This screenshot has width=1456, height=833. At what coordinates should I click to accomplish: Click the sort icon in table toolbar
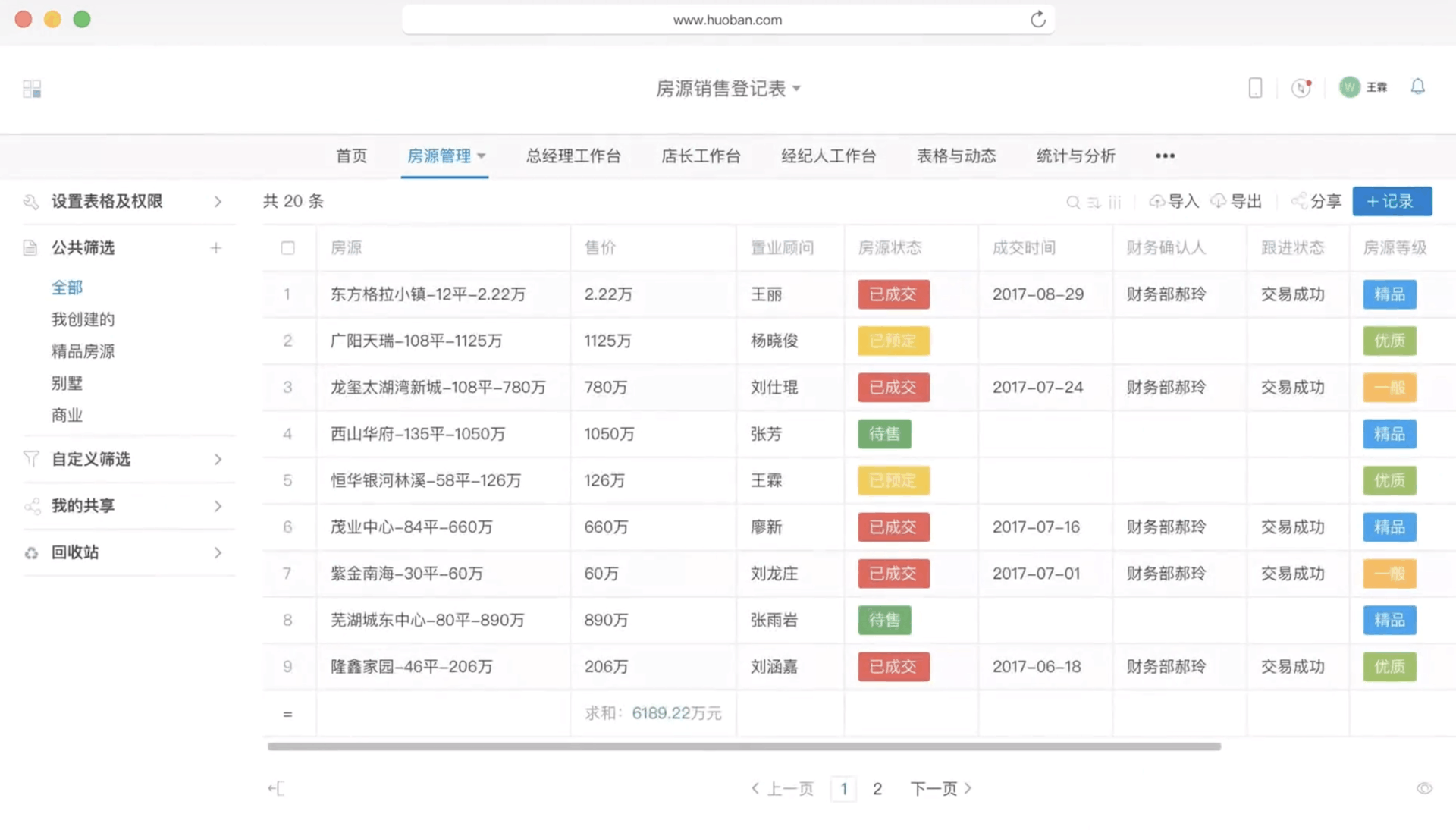[1094, 202]
